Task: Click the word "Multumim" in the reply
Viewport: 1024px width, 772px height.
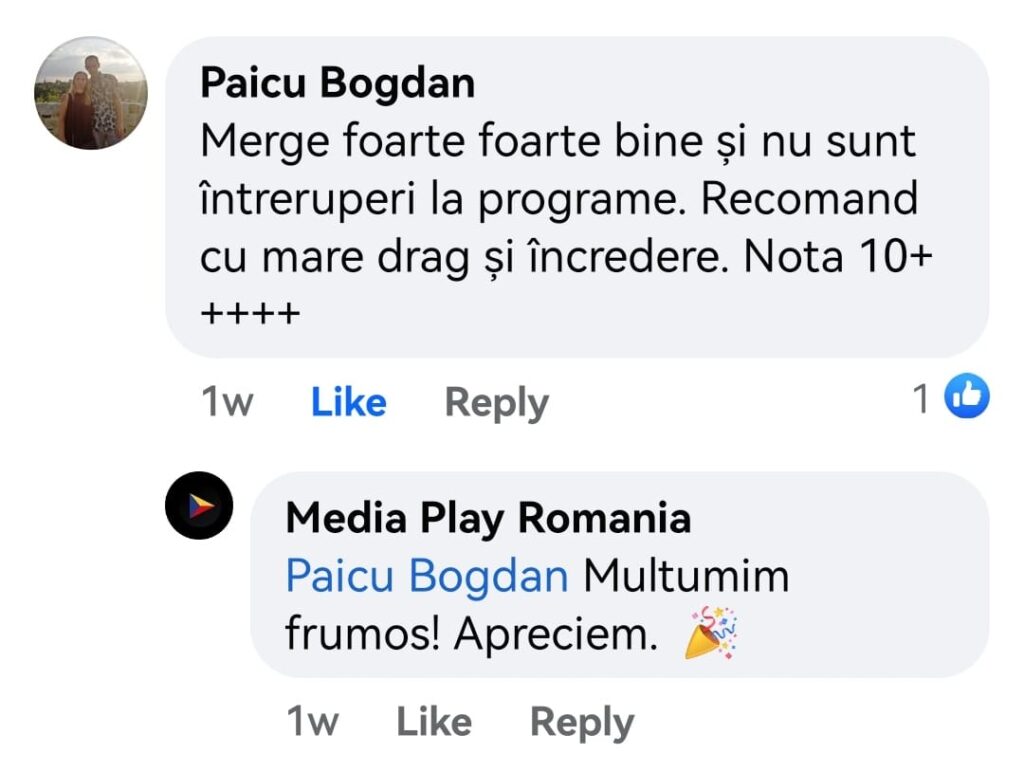Action: (686, 577)
